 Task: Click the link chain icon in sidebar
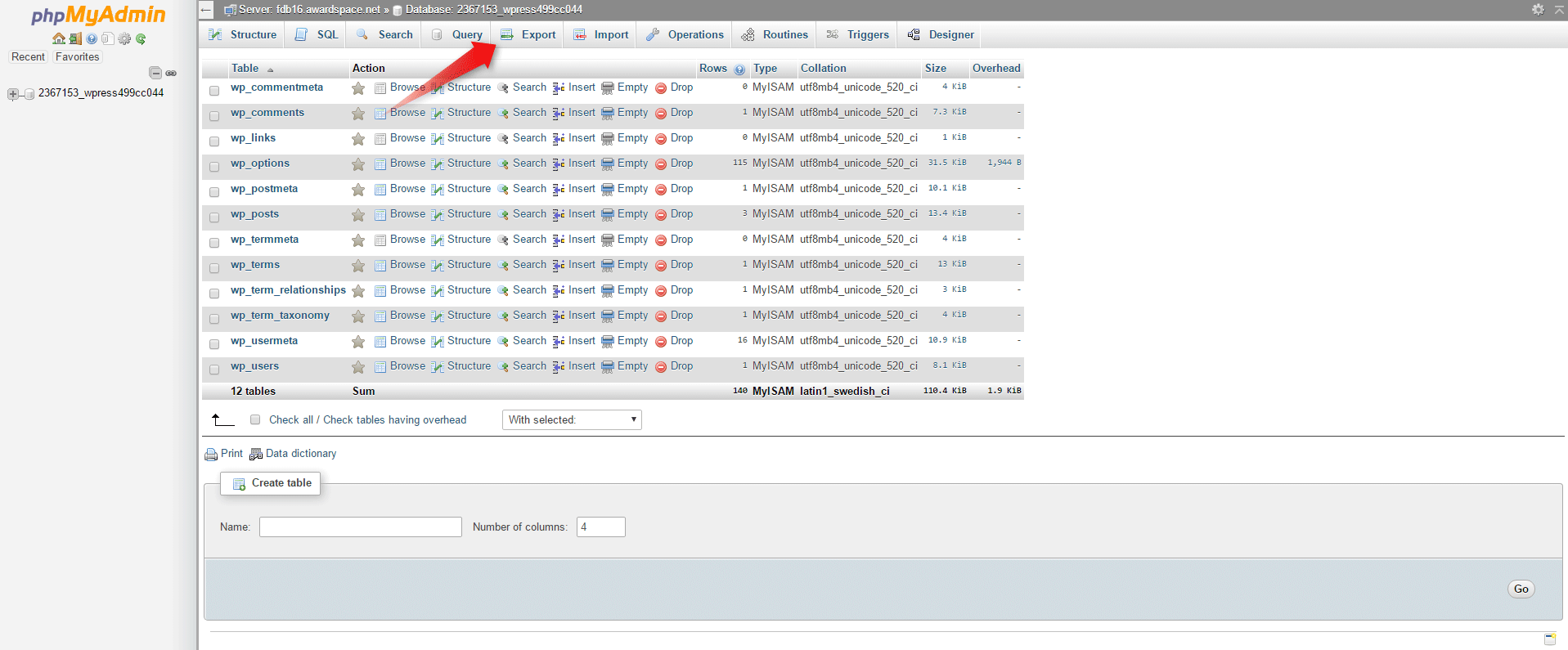coord(171,73)
